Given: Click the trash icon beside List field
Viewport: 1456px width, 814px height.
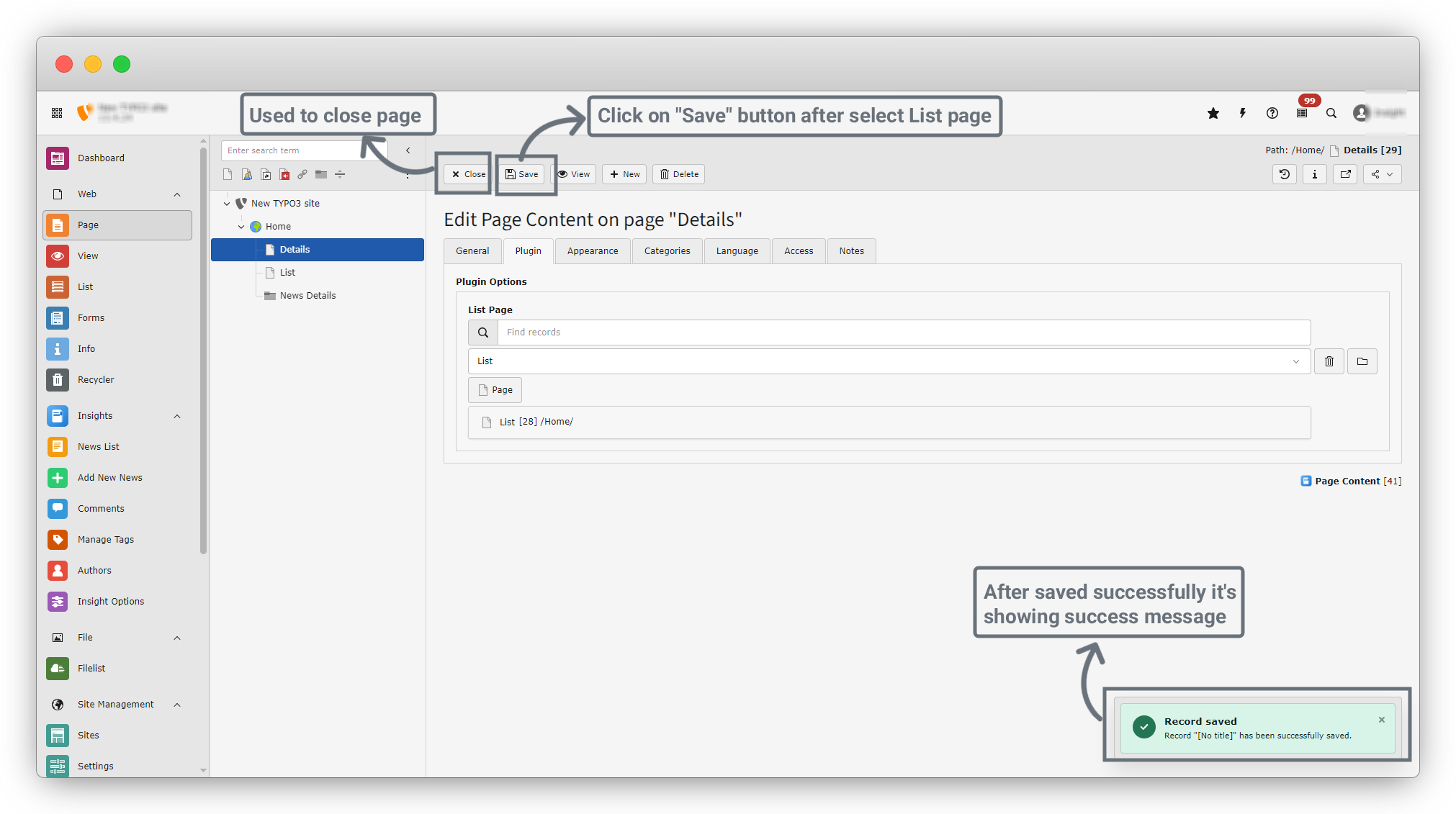Looking at the screenshot, I should [1329, 361].
